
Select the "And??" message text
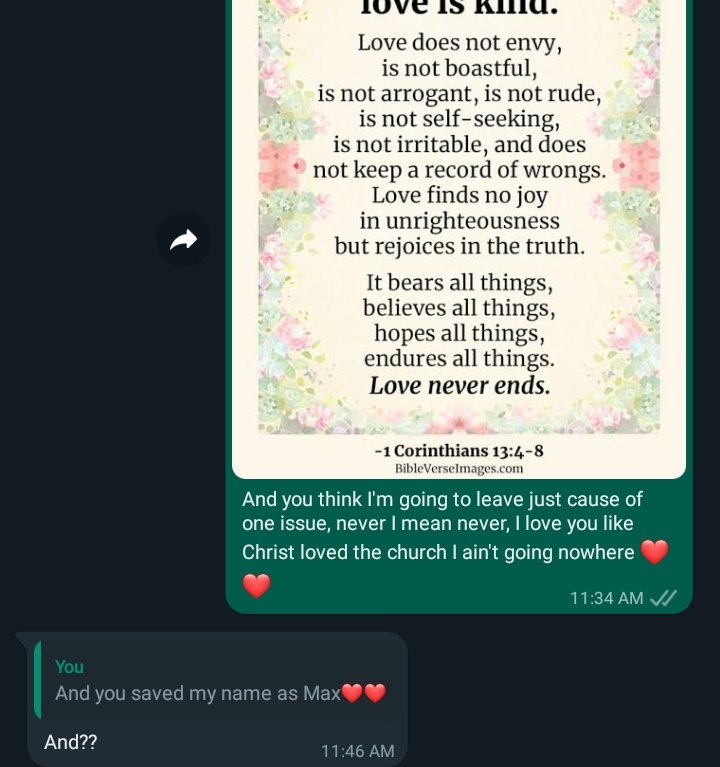pyautogui.click(x=70, y=743)
